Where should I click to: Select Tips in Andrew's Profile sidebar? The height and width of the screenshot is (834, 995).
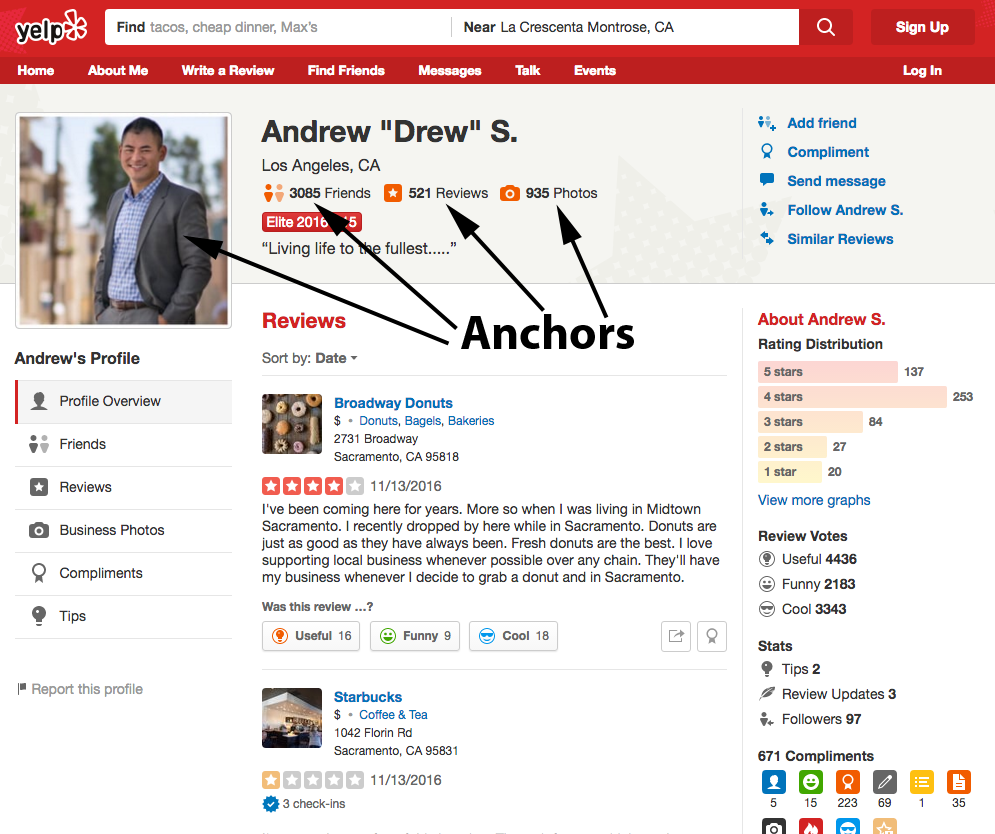tap(124, 616)
